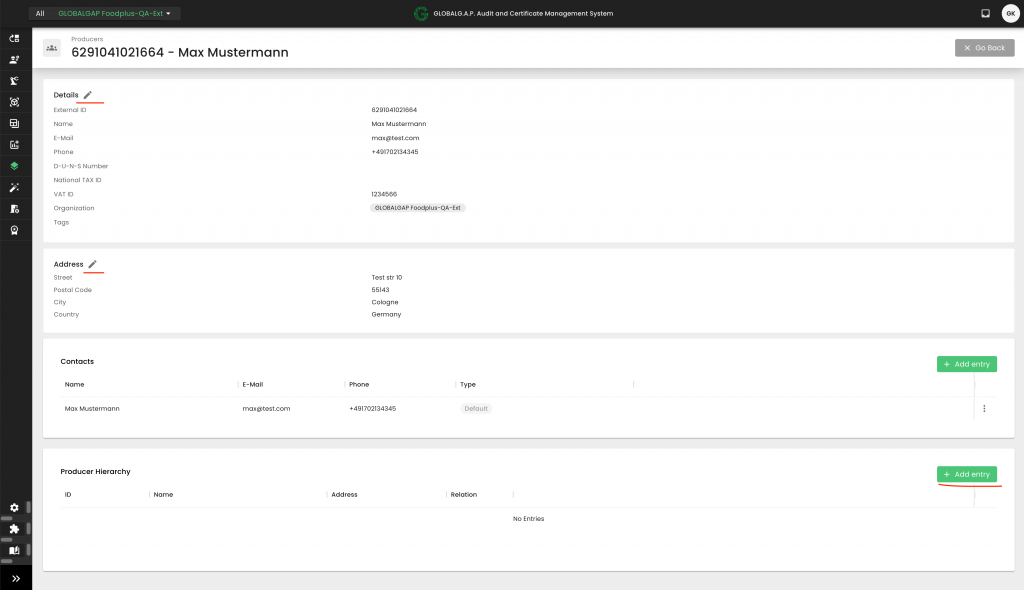
Task: Click the pencil icon beside Address
Action: click(x=92, y=264)
